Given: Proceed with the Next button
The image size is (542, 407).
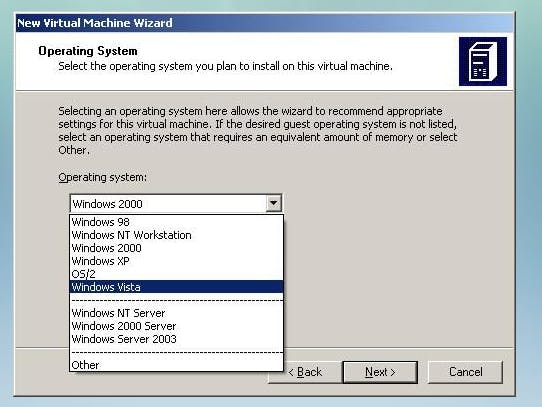Looking at the screenshot, I should click(380, 372).
